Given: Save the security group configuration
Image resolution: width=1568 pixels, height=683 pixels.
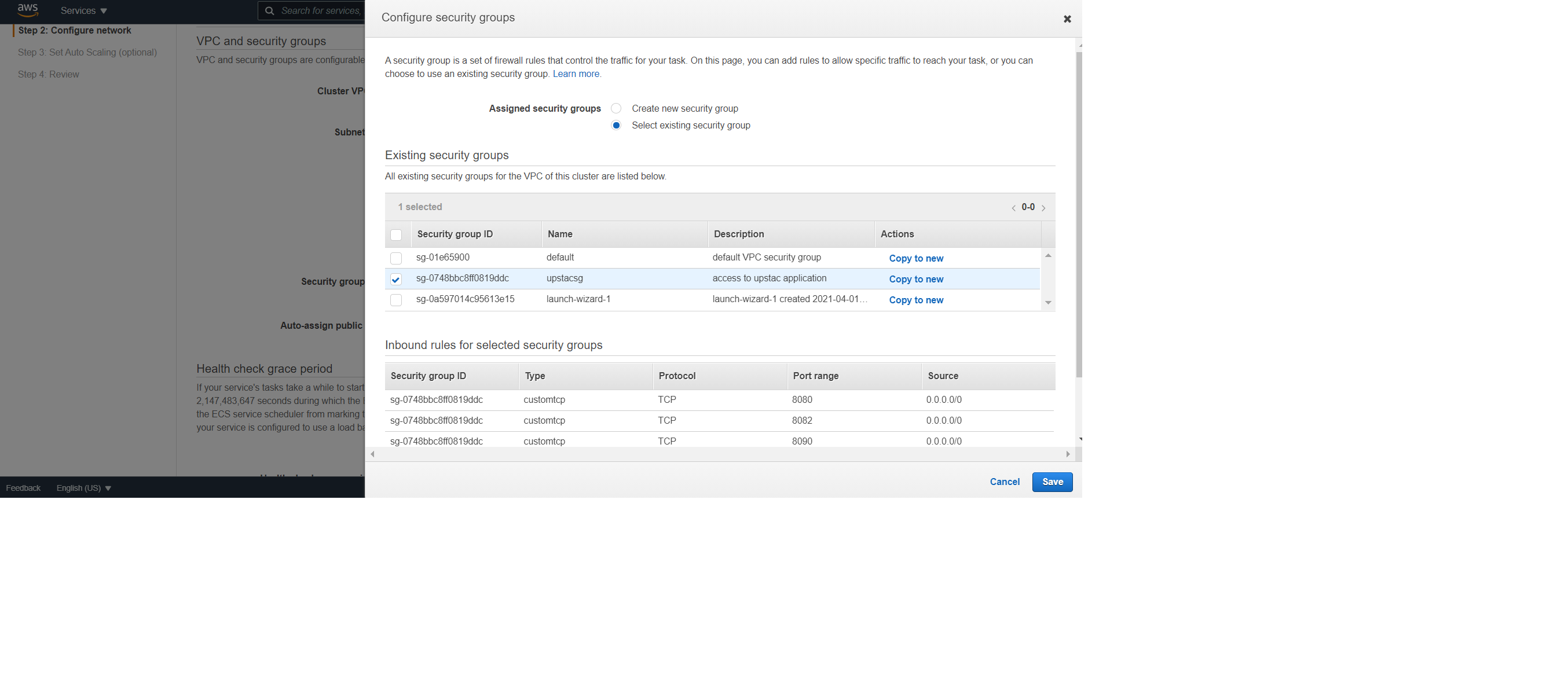Looking at the screenshot, I should click(1052, 482).
